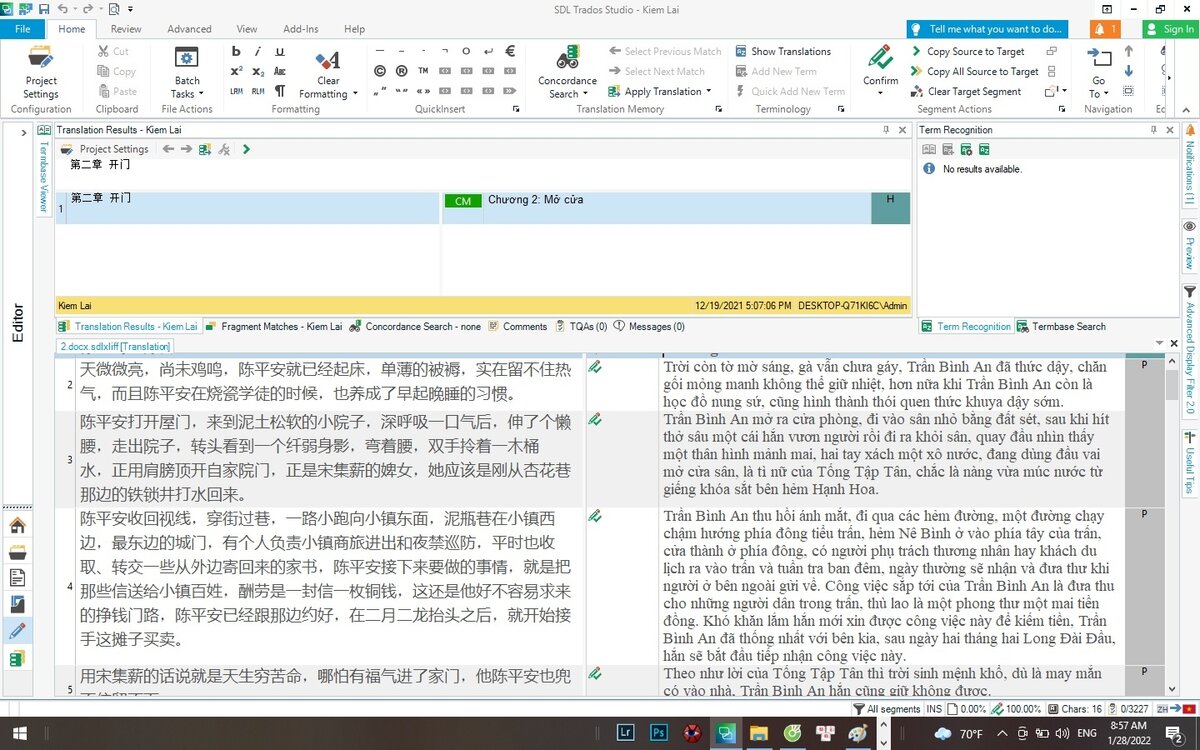Click the CM match cell in Translation Results
1200x750 pixels.
[462, 201]
